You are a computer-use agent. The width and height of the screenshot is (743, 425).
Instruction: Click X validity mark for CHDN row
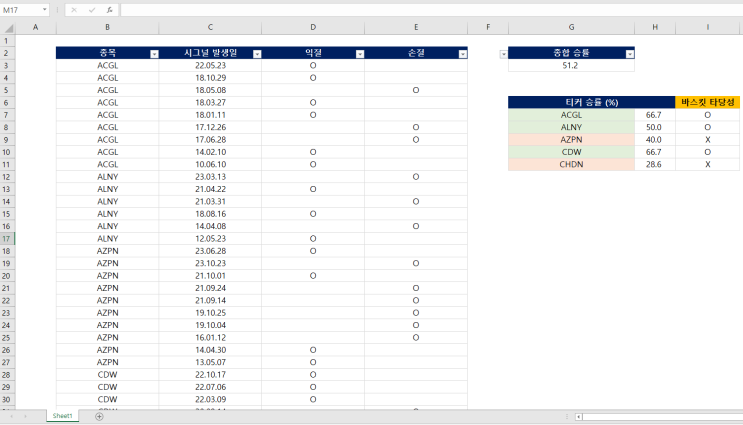click(x=707, y=164)
